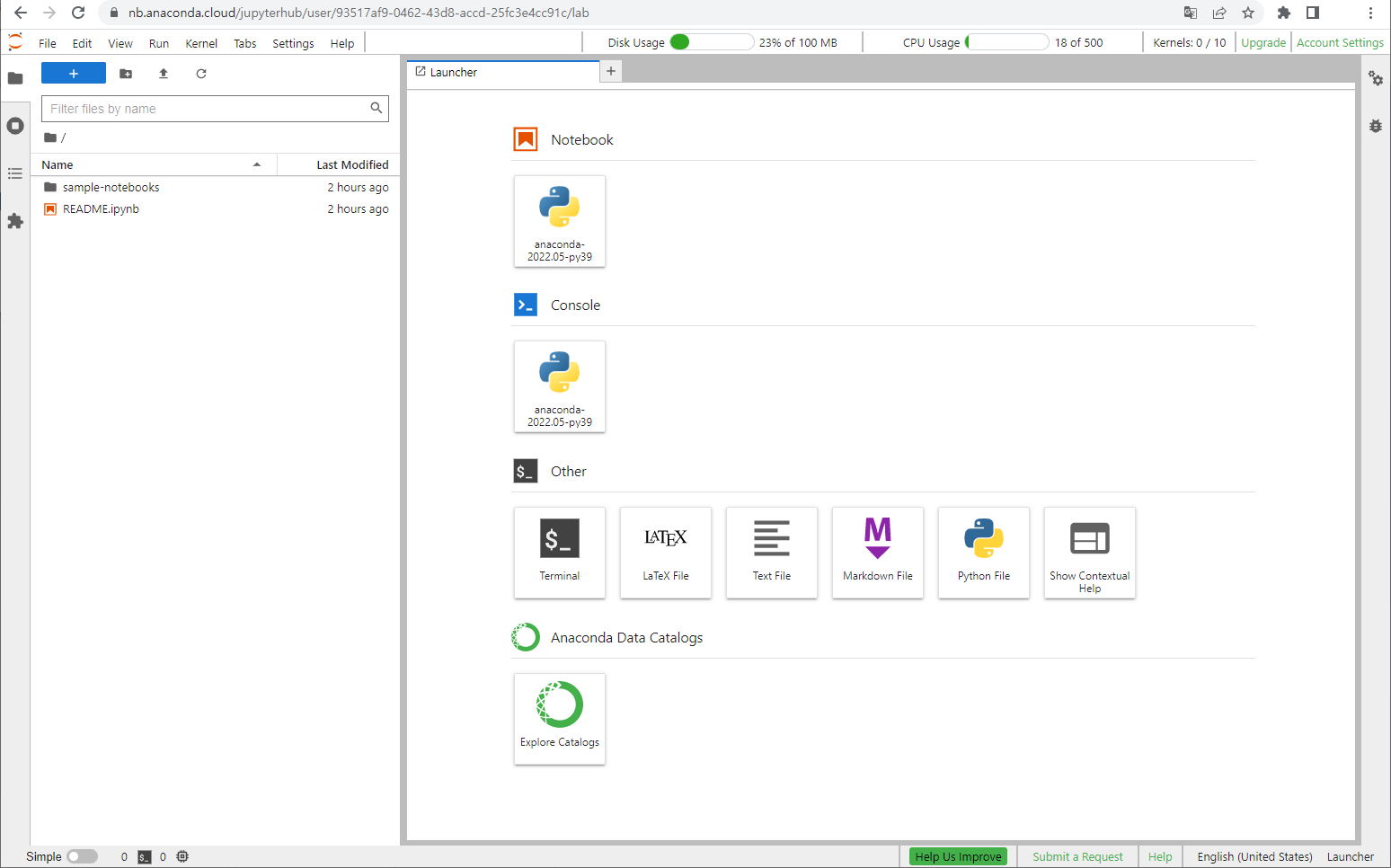
Task: Open a new Terminal
Action: point(560,553)
